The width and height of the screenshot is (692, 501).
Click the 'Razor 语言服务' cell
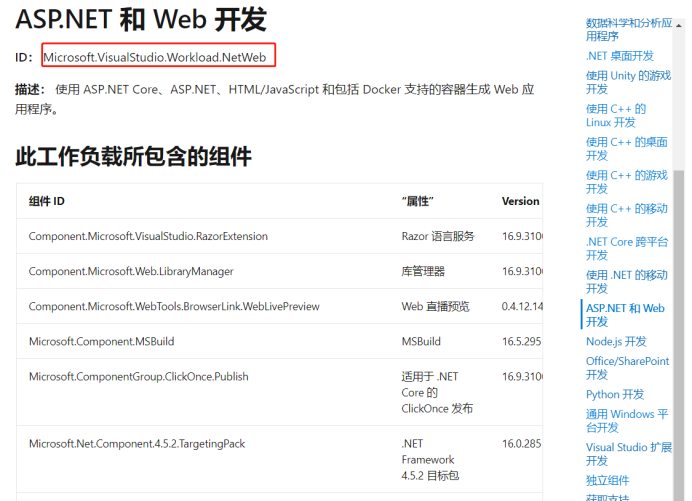tap(438, 236)
